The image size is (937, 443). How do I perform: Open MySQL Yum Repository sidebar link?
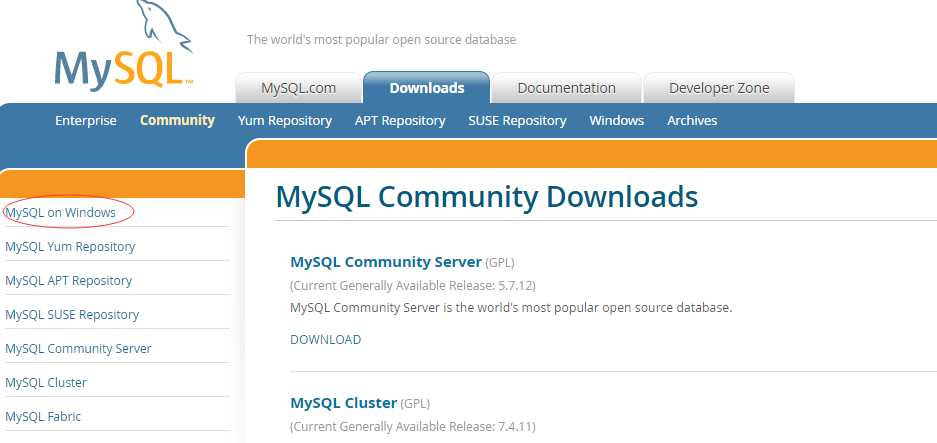click(70, 246)
